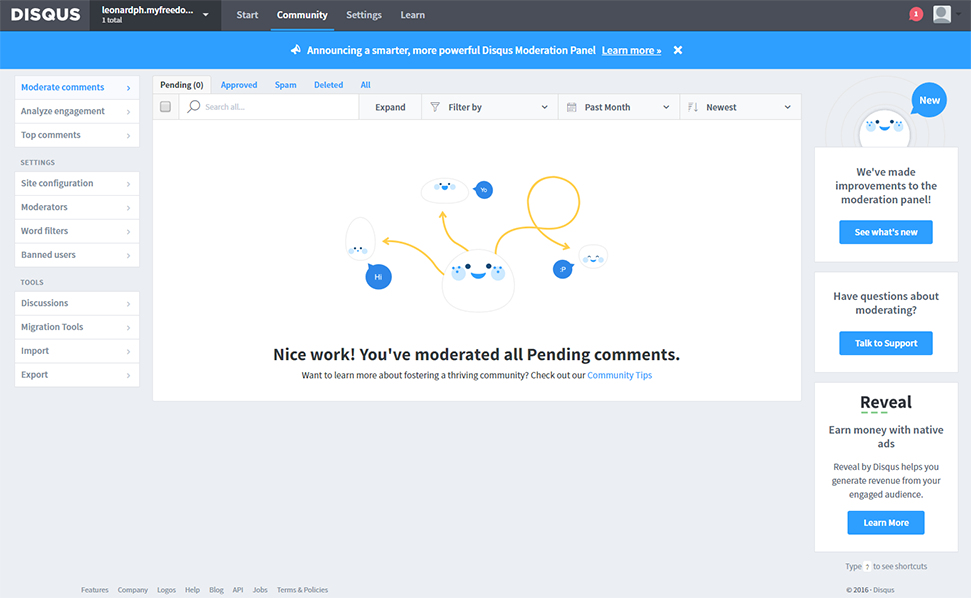
Task: Click the Disqus logo
Action: click(x=46, y=15)
